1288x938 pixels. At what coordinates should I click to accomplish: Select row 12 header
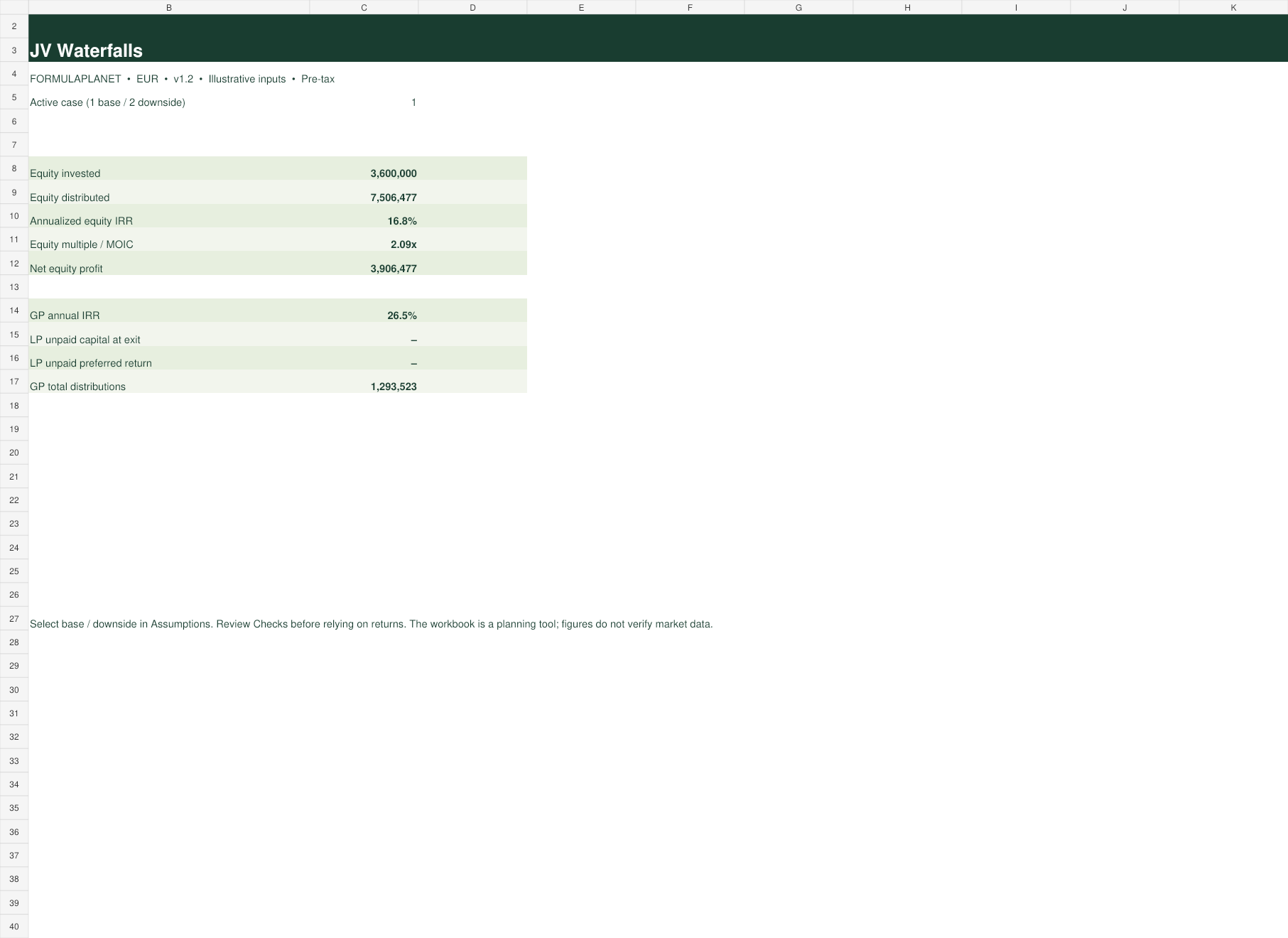(x=14, y=264)
